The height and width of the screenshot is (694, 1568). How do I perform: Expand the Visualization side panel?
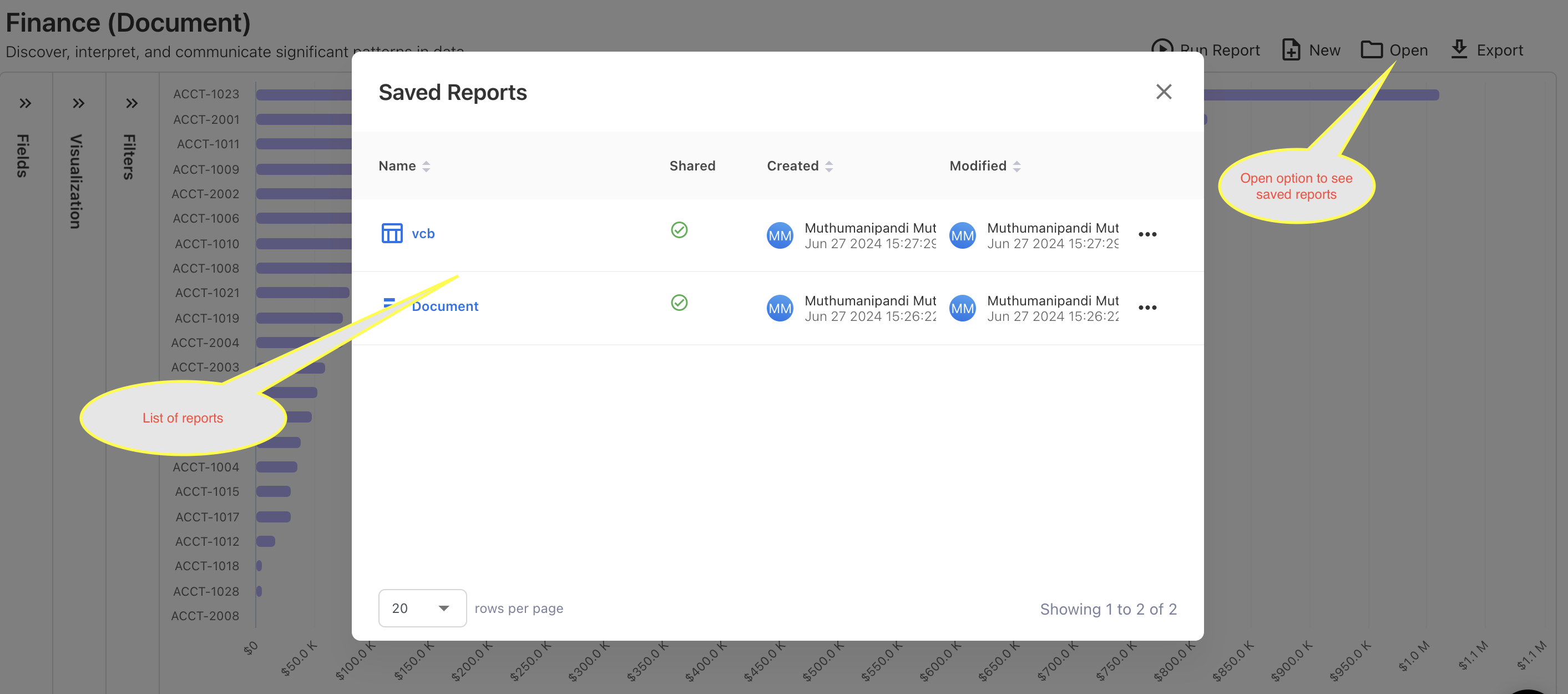click(x=78, y=103)
